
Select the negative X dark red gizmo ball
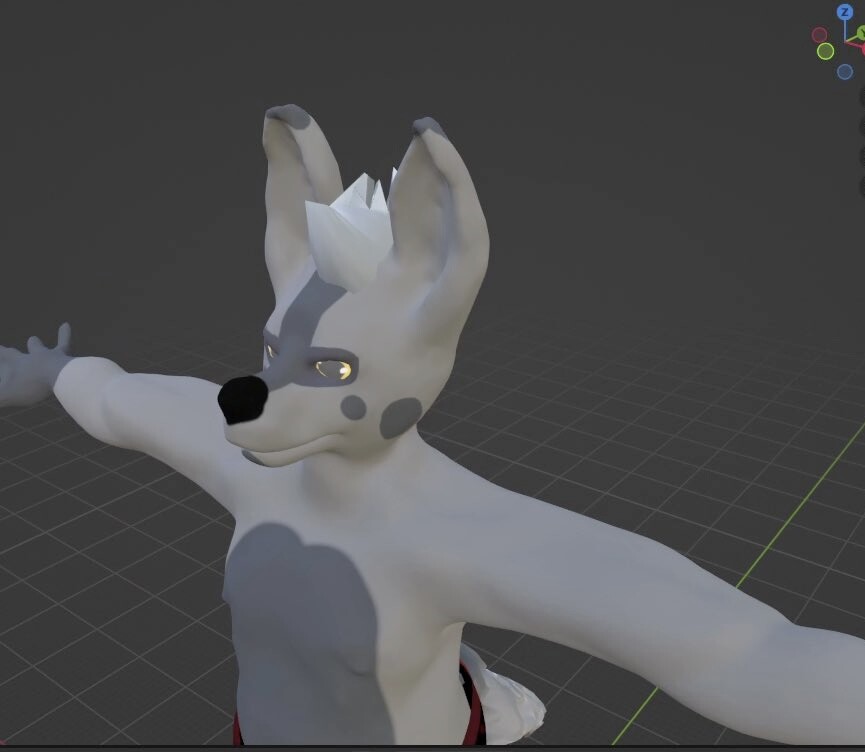click(820, 35)
